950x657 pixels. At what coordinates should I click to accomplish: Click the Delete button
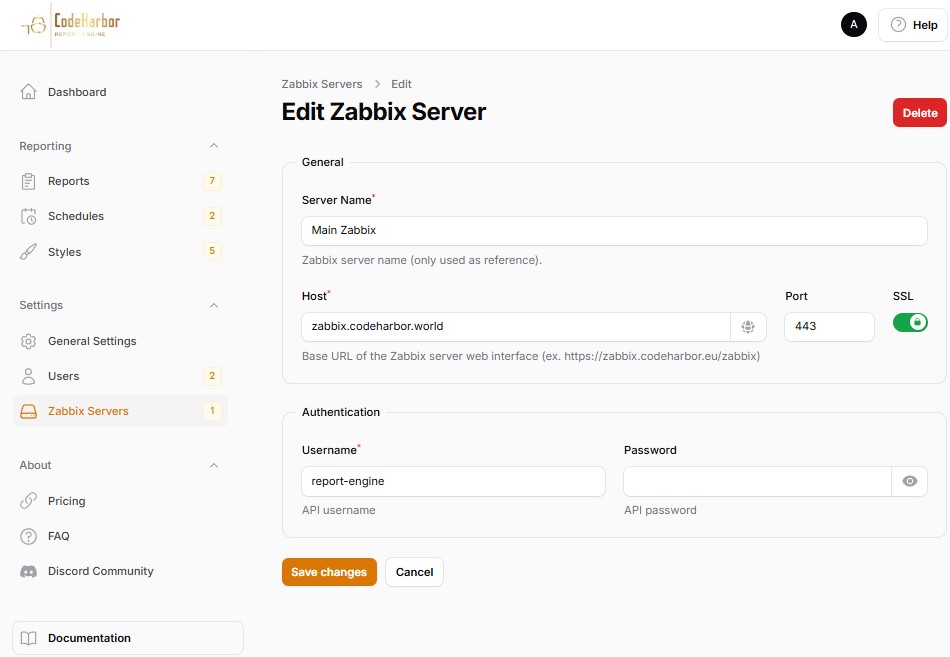click(x=920, y=113)
